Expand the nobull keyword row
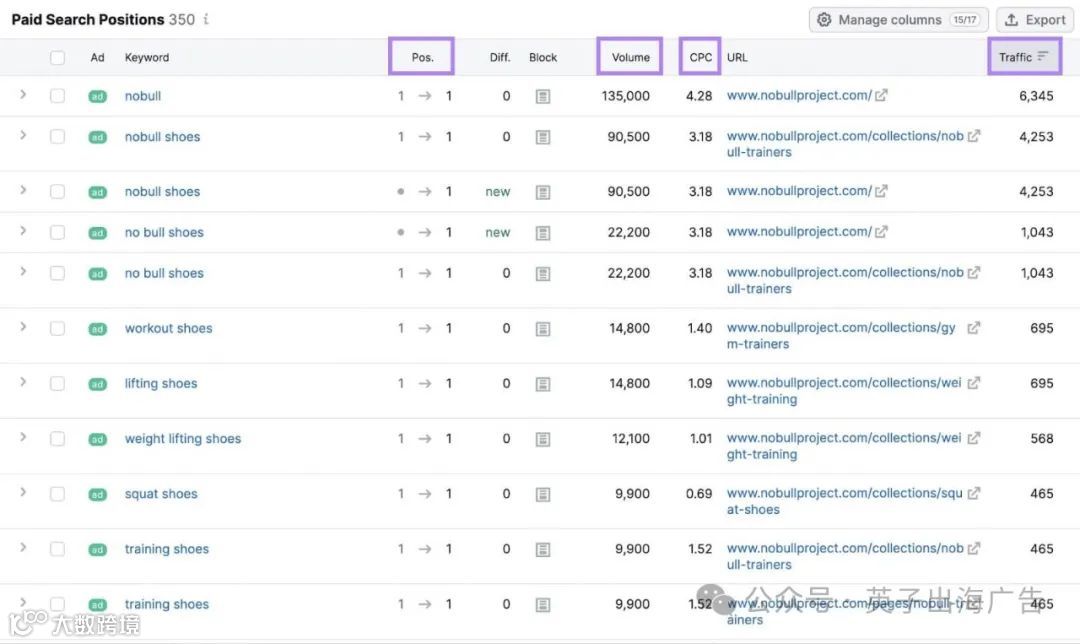 click(23, 94)
